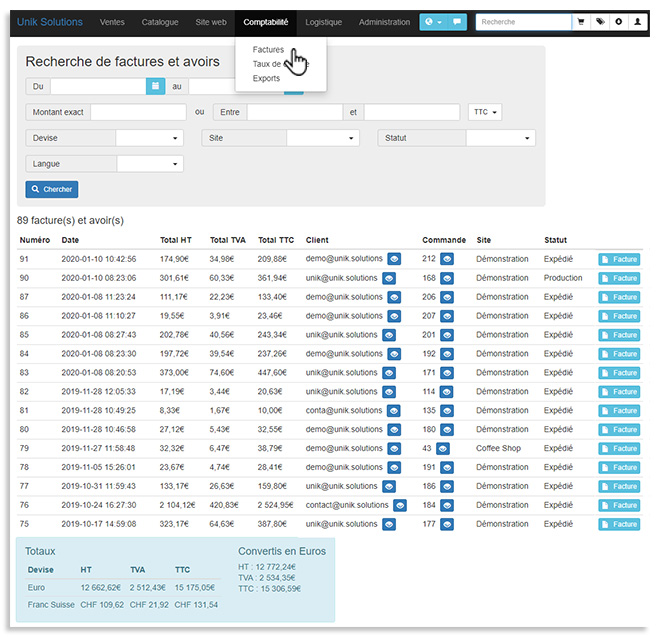
Task: Click the tags icon in the navbar
Action: 599,21
